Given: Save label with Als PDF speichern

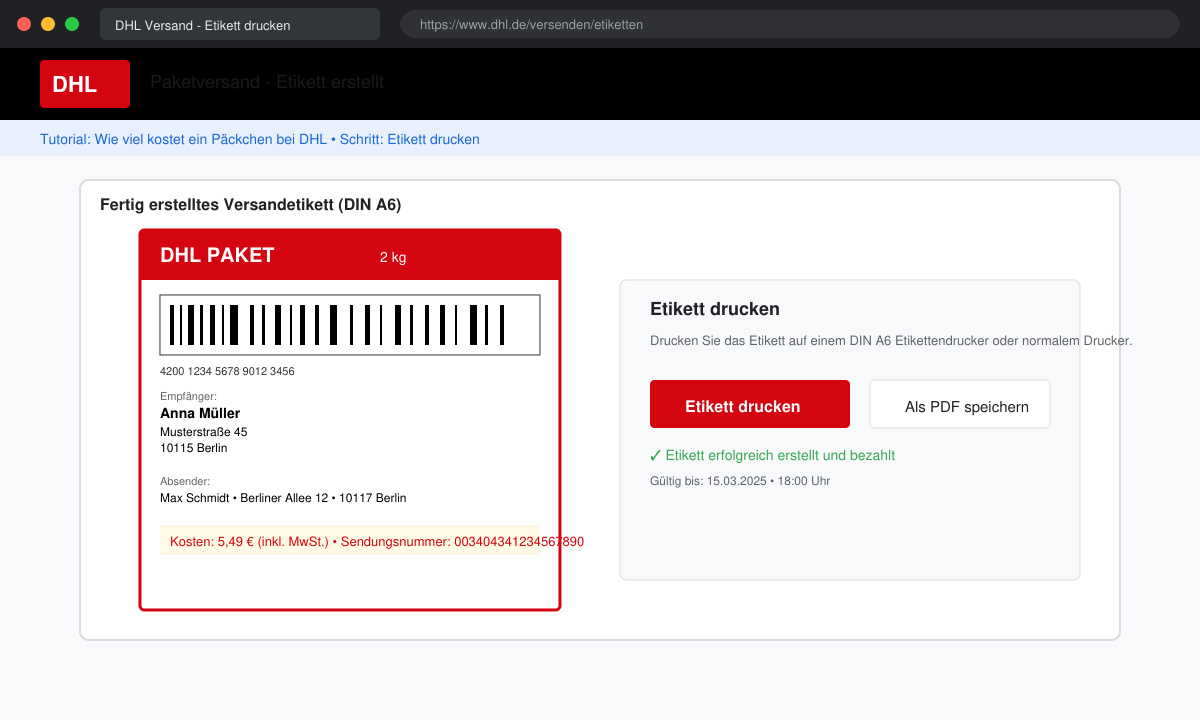Looking at the screenshot, I should click(960, 404).
